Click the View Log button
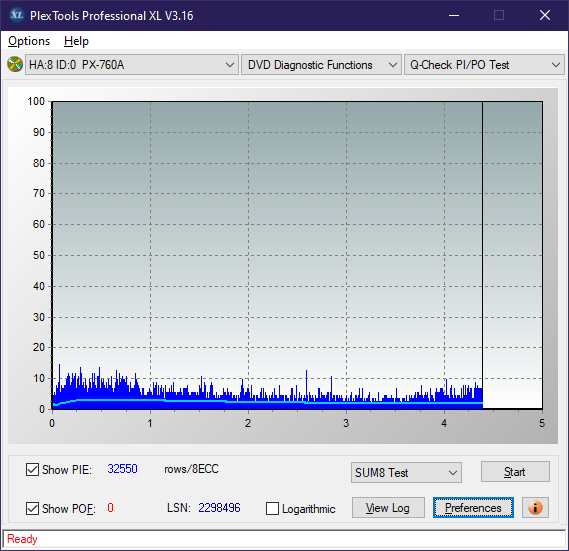 [388, 507]
